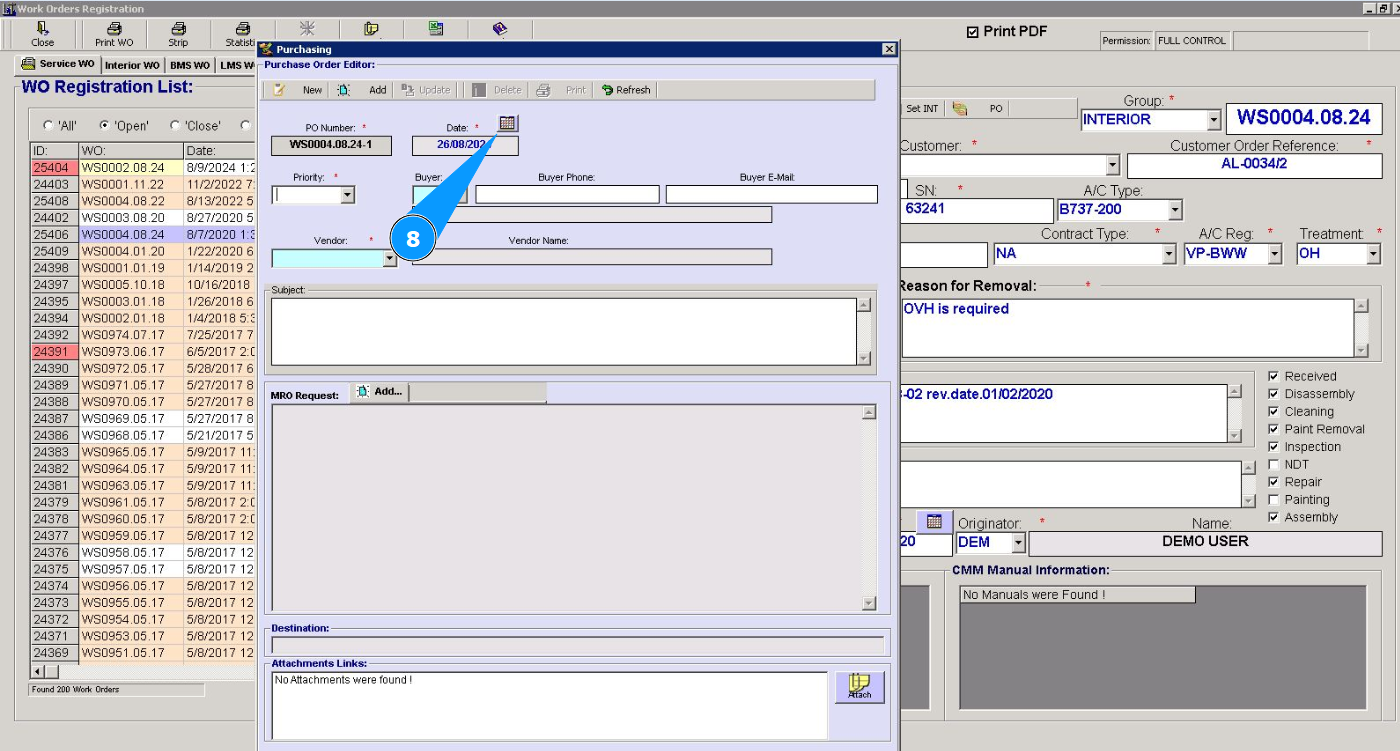This screenshot has width=1400, height=751.
Task: Open Statistics from the main toolbar
Action: 241,34
